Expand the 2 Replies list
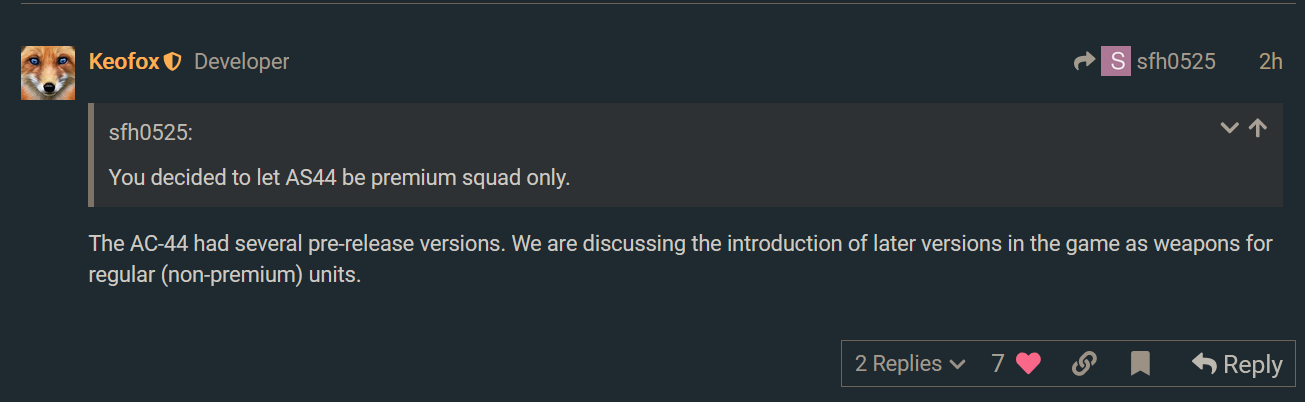Image resolution: width=1305 pixels, height=402 pixels. click(910, 364)
